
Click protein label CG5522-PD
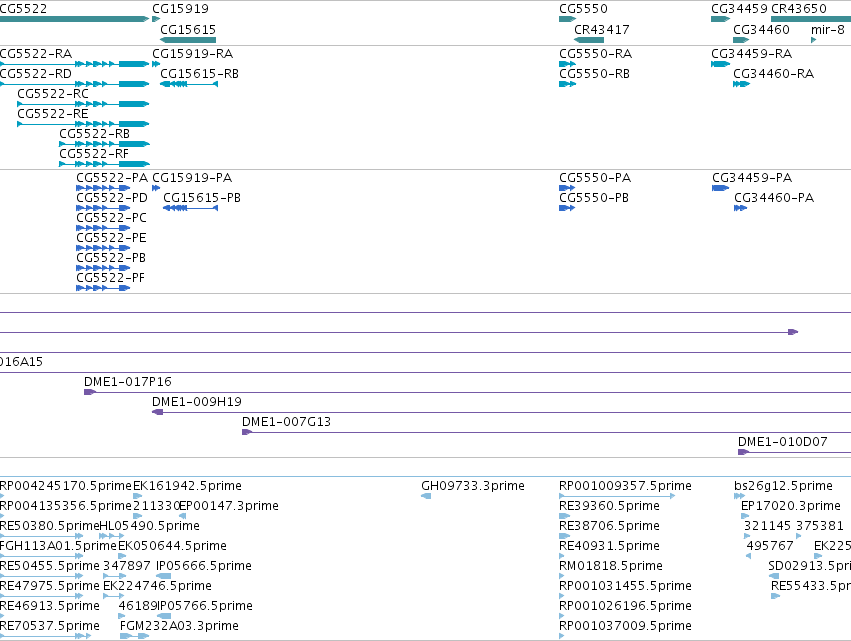[112, 198]
